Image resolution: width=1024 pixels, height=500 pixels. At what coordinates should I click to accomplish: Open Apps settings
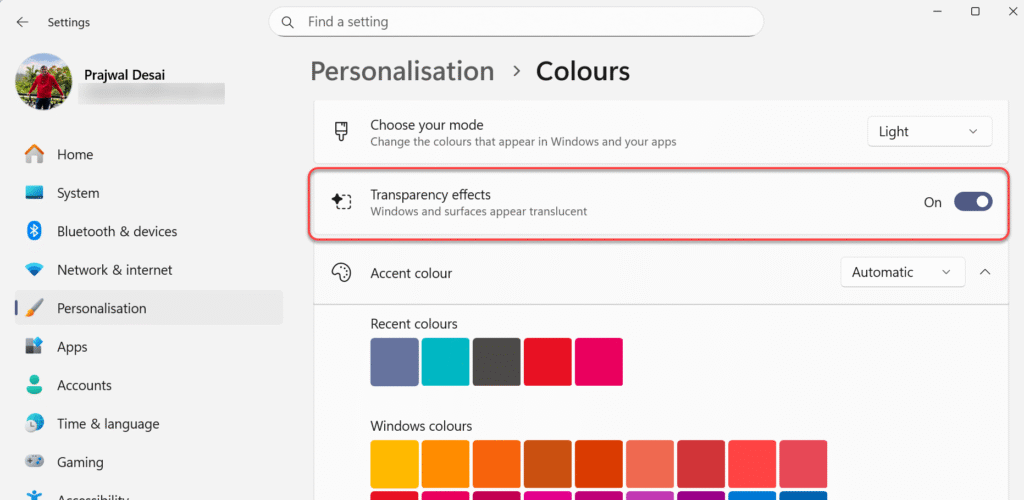[149, 347]
